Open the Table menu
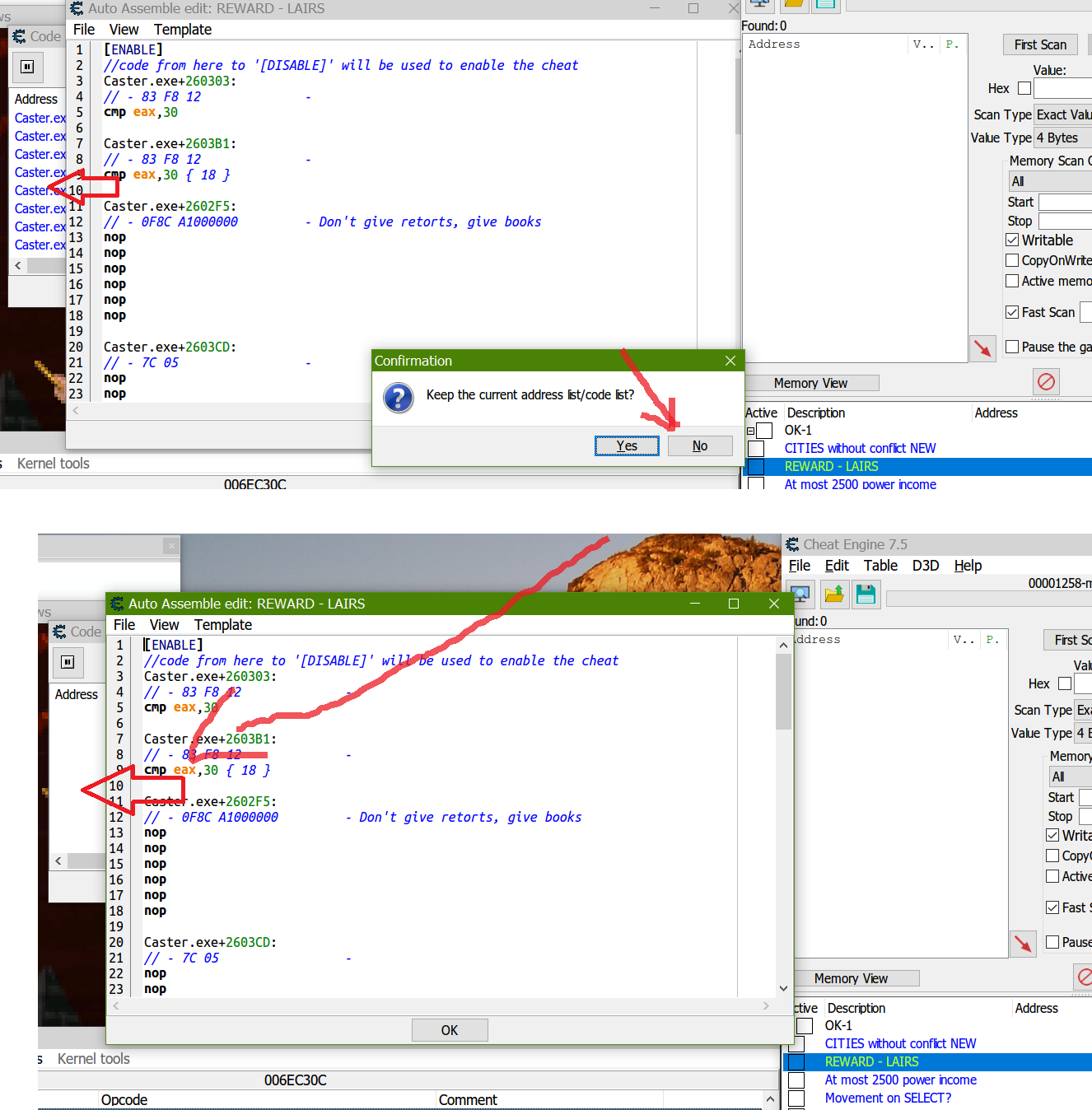 [880, 566]
